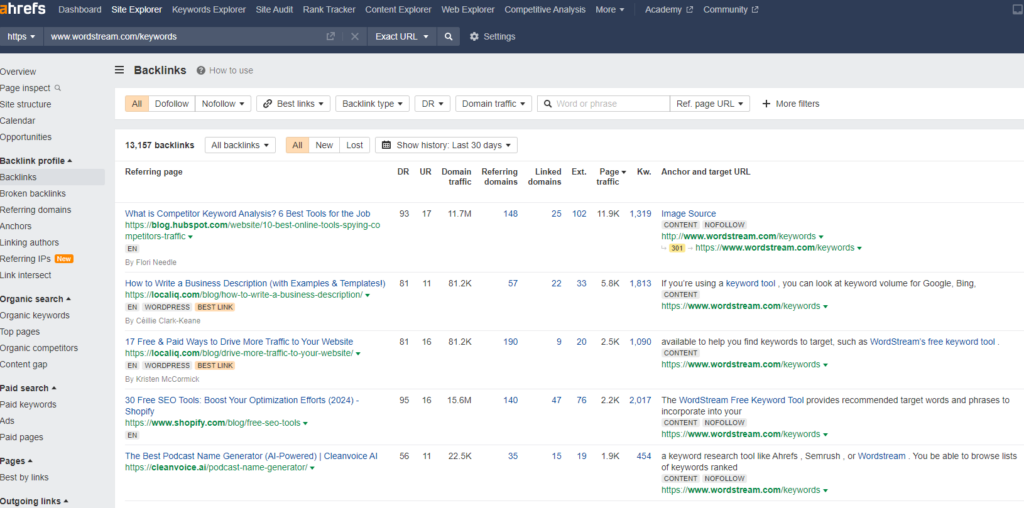
Task: Click the Word or phrase search field
Action: point(603,104)
